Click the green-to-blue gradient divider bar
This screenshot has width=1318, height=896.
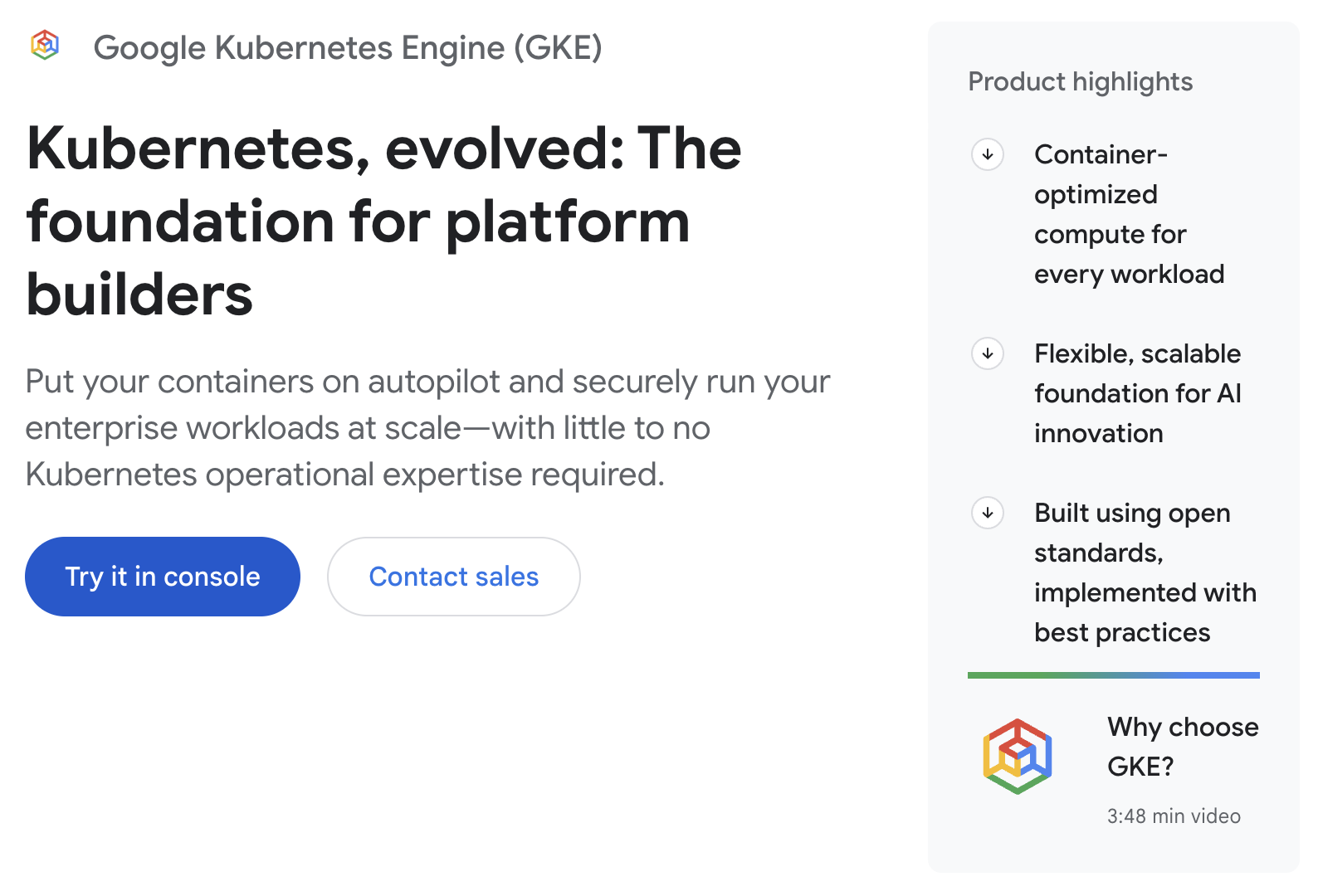click(x=1113, y=675)
